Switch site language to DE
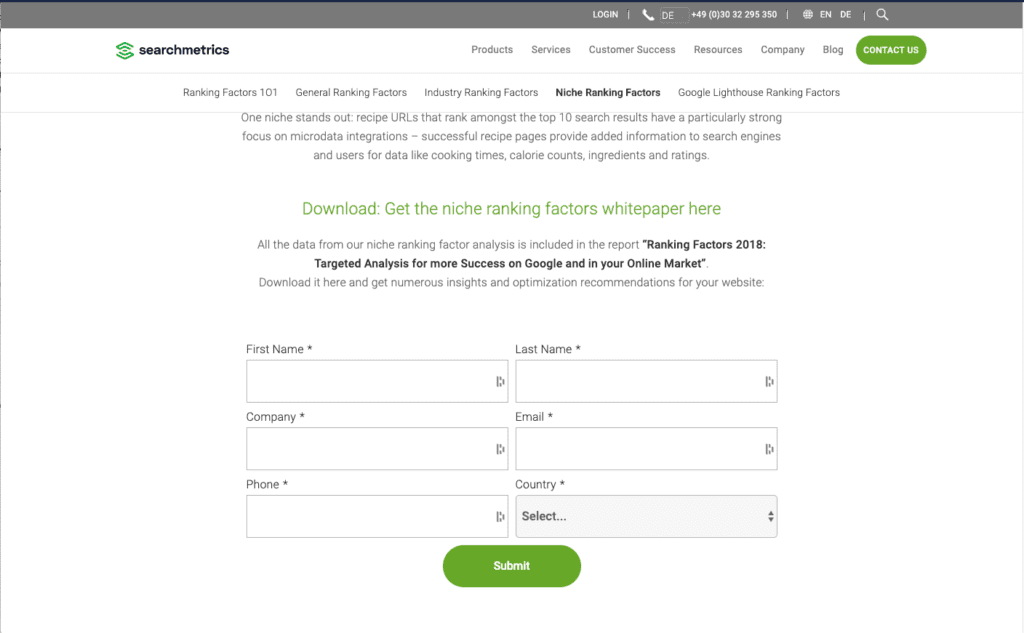The width and height of the screenshot is (1024, 633). pyautogui.click(x=846, y=14)
